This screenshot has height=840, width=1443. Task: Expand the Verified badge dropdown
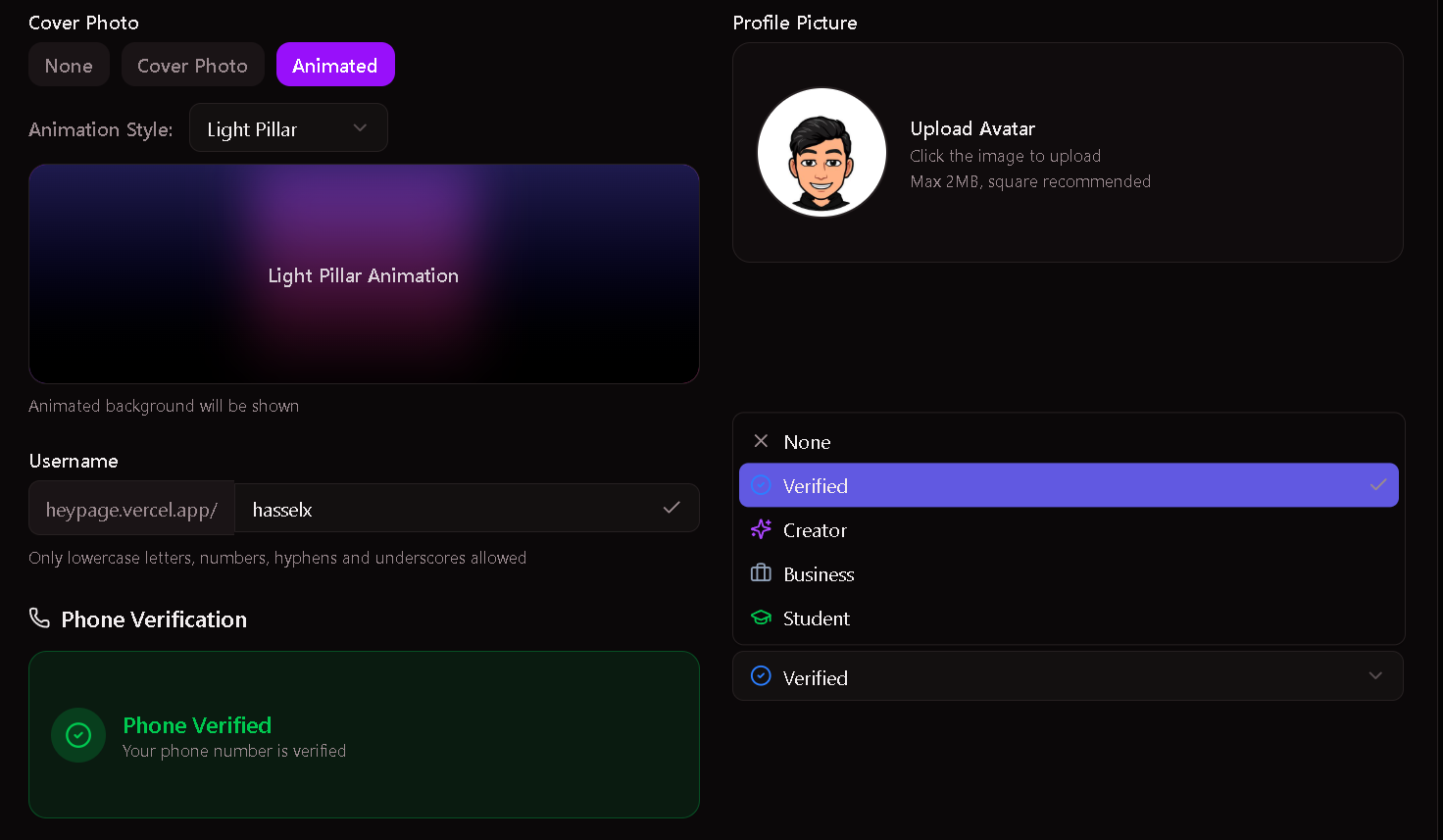1068,676
